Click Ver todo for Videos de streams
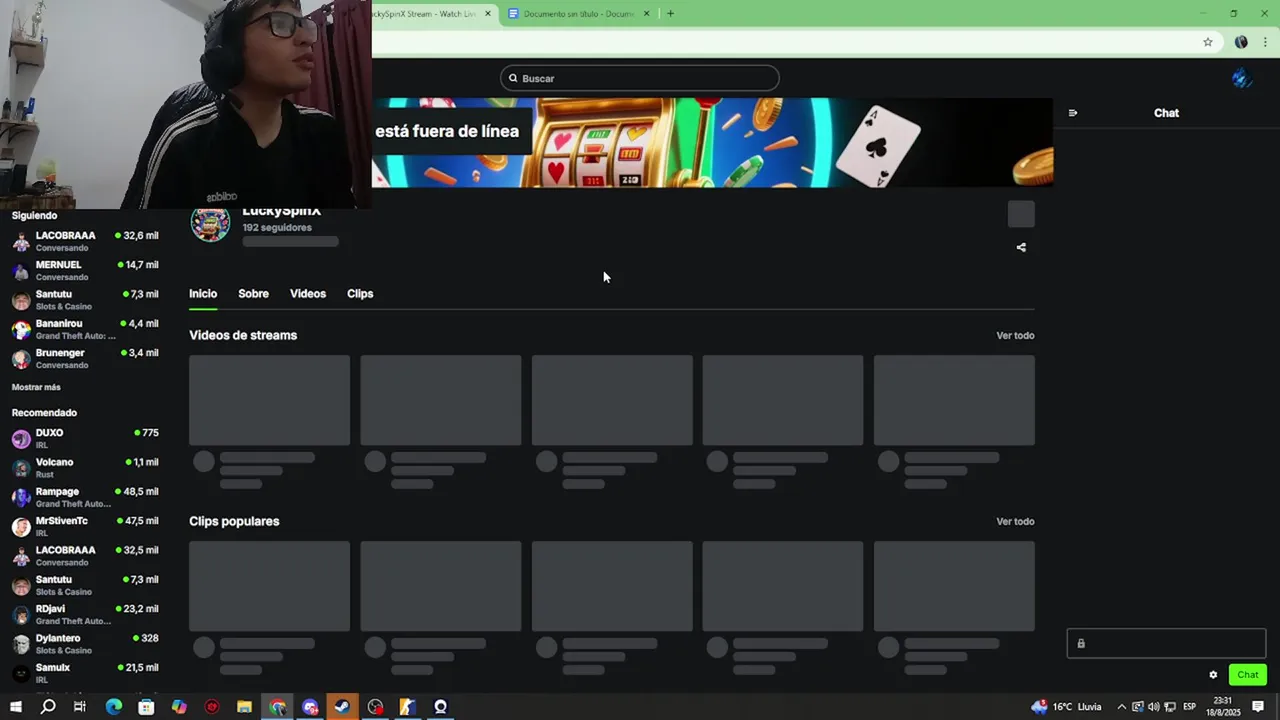Image resolution: width=1280 pixels, height=720 pixels. point(1015,336)
